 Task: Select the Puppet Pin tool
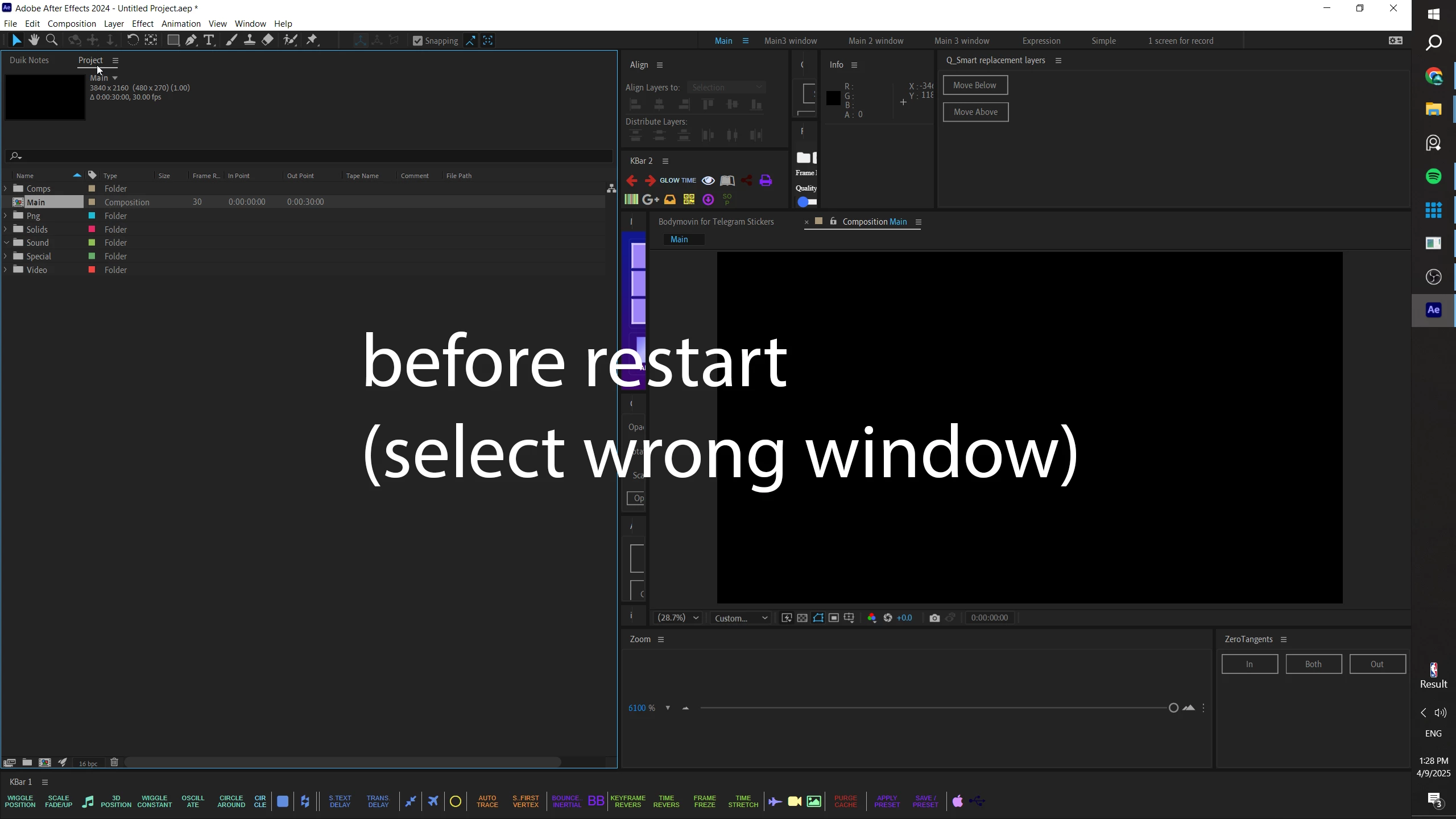[x=312, y=40]
